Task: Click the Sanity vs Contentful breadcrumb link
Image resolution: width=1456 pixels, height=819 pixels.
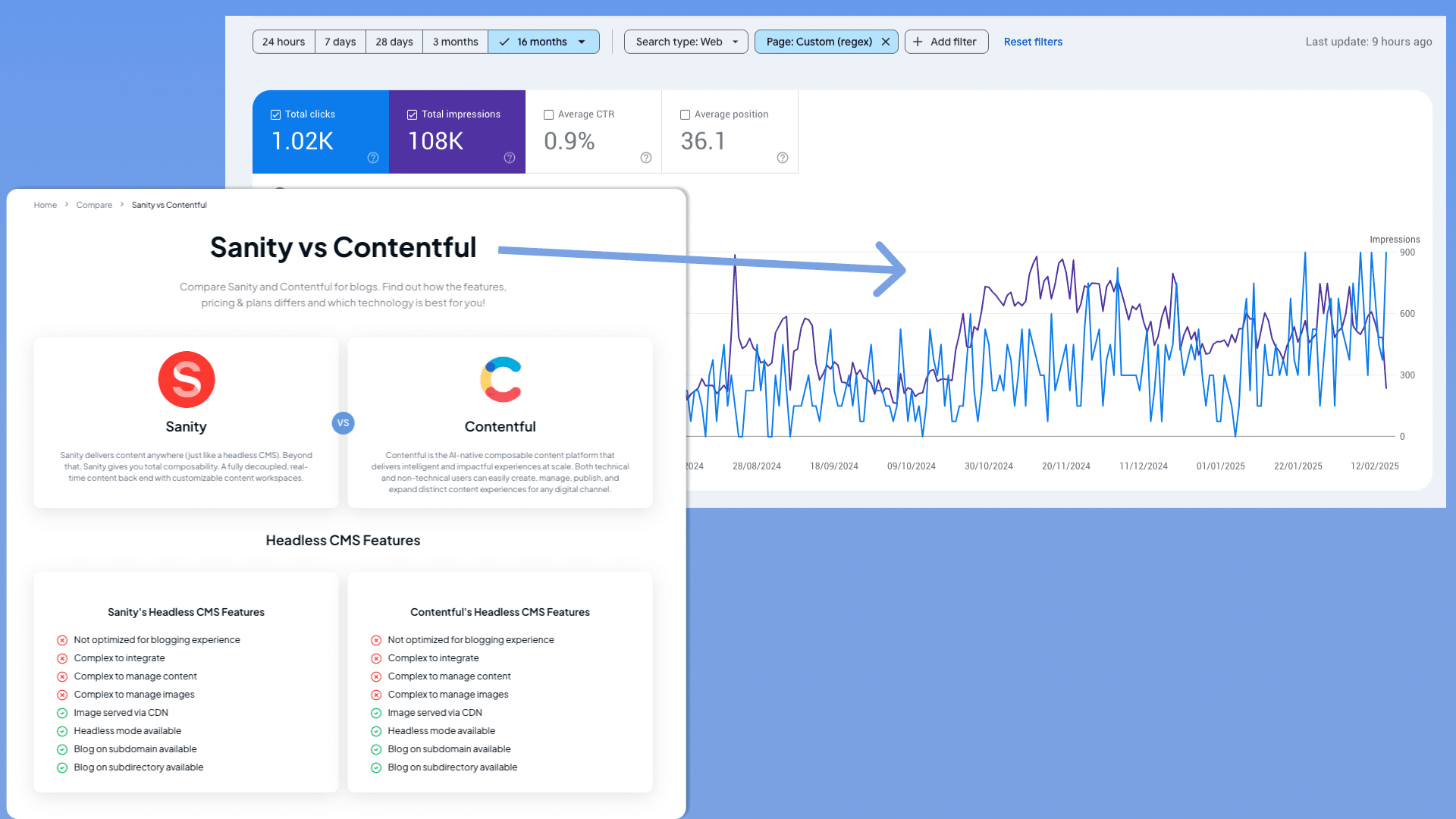Action: [x=168, y=204]
